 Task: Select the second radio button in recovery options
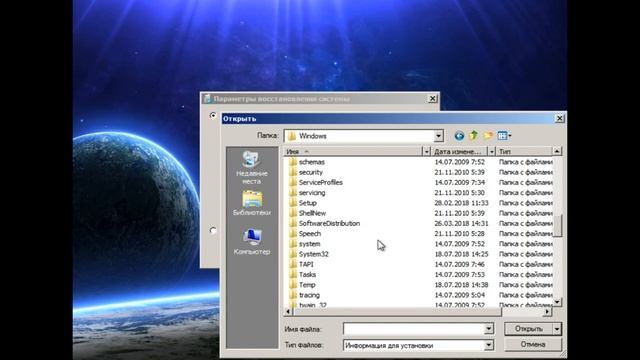pos(213,230)
